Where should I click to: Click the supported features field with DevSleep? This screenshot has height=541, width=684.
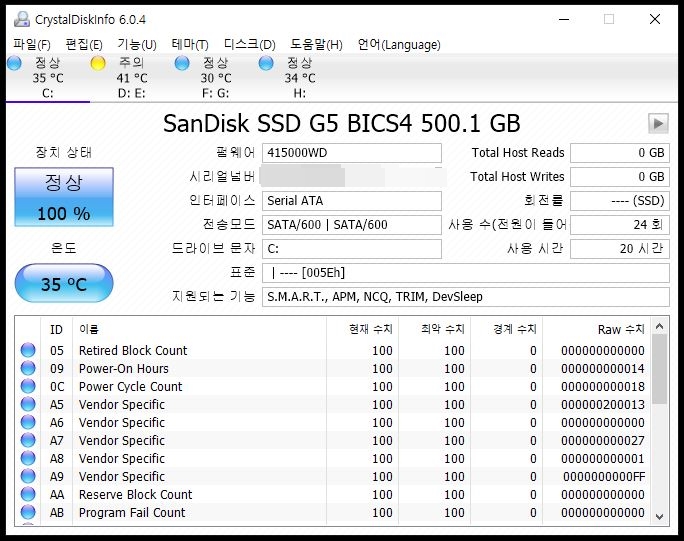click(x=465, y=297)
